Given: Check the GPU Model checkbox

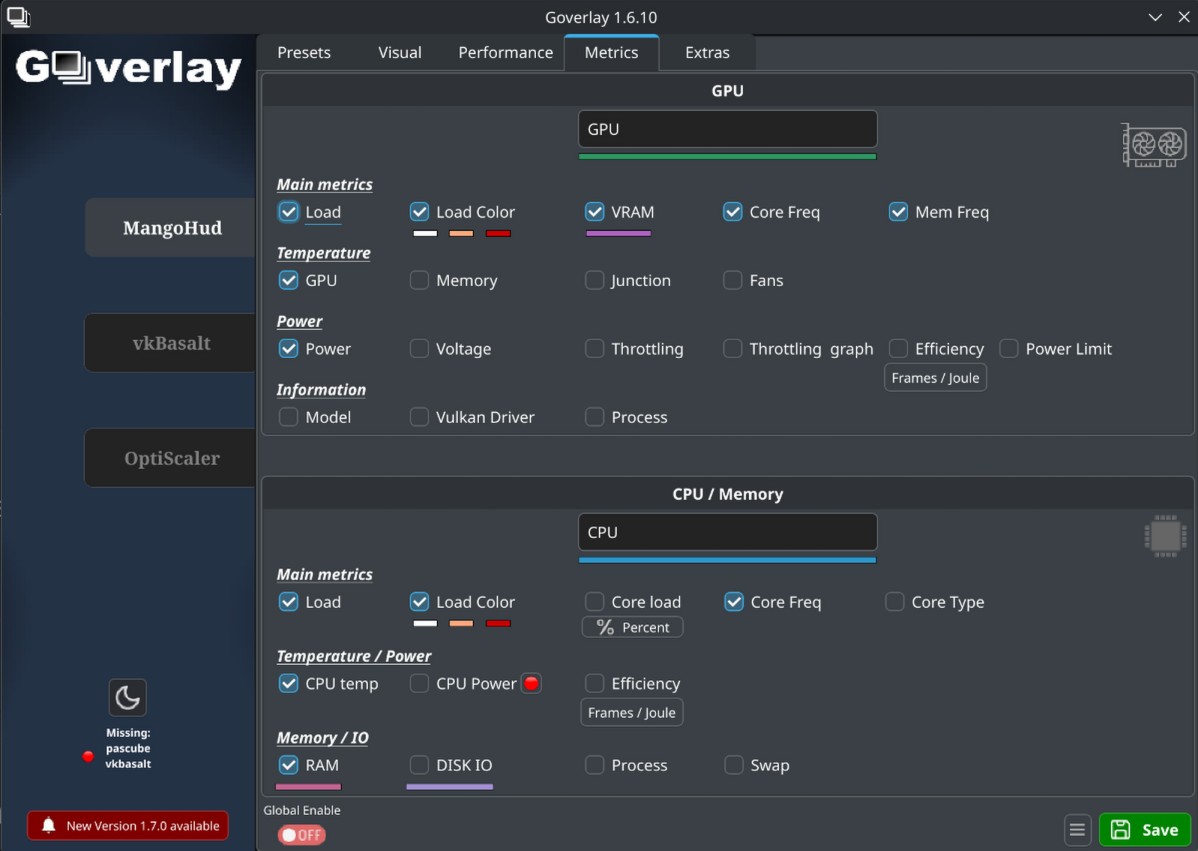Looking at the screenshot, I should tap(288, 417).
